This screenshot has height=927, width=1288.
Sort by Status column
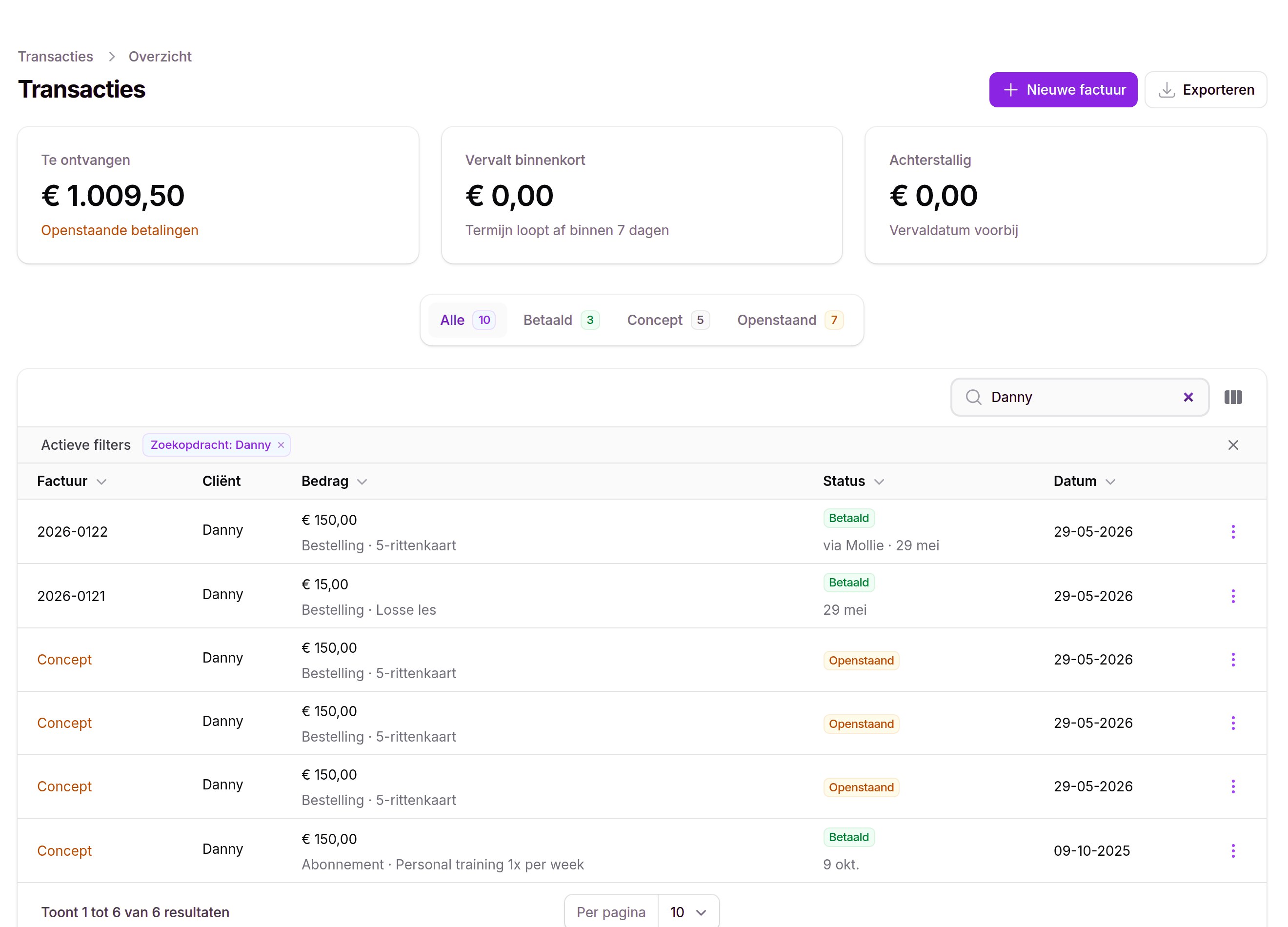tap(854, 481)
